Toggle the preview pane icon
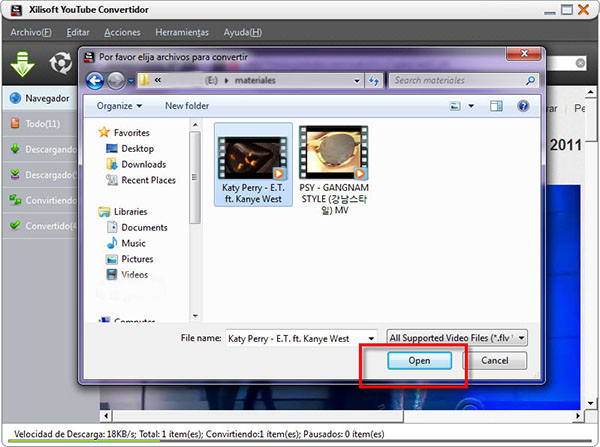 point(496,106)
